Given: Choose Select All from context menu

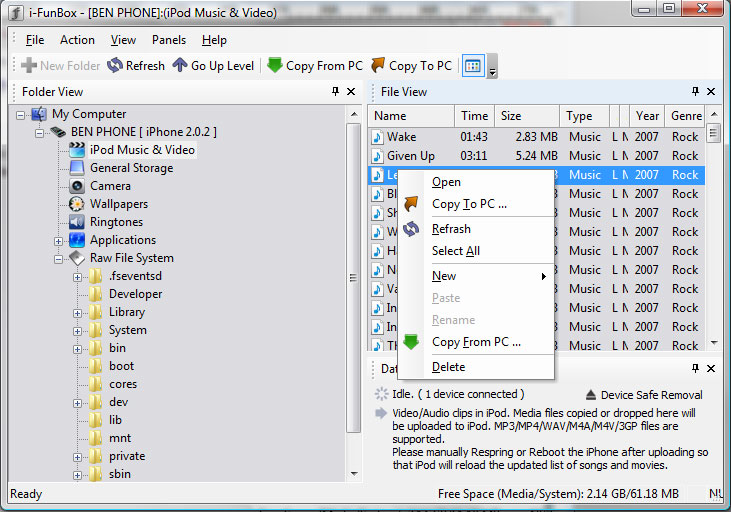Looking at the screenshot, I should (455, 251).
